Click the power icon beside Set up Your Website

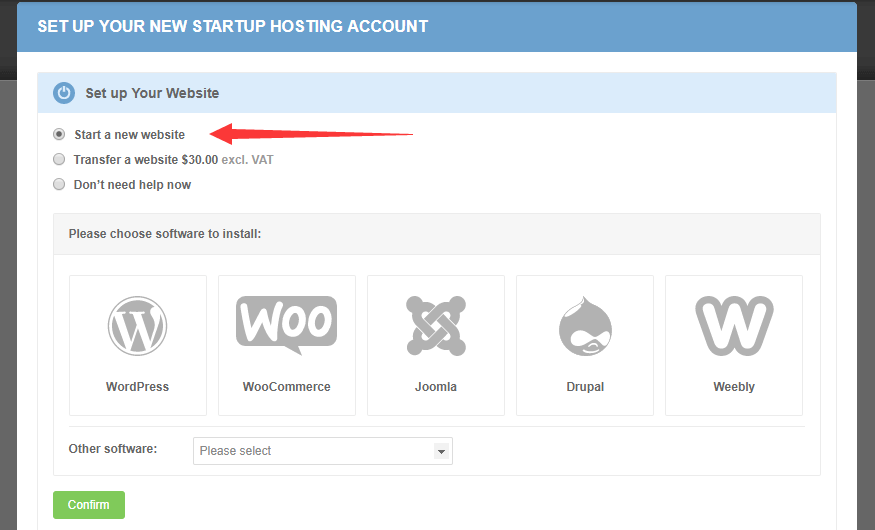(64, 93)
